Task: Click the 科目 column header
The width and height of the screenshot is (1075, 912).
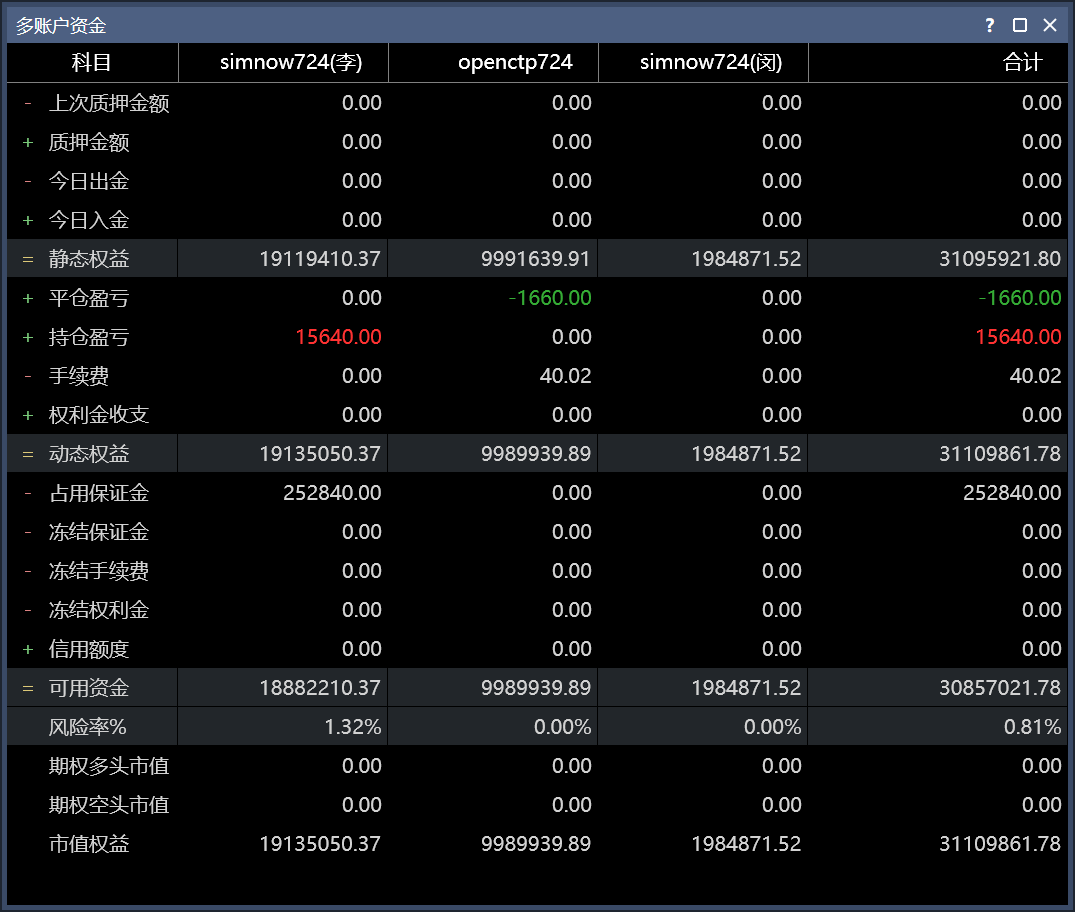Action: point(92,62)
